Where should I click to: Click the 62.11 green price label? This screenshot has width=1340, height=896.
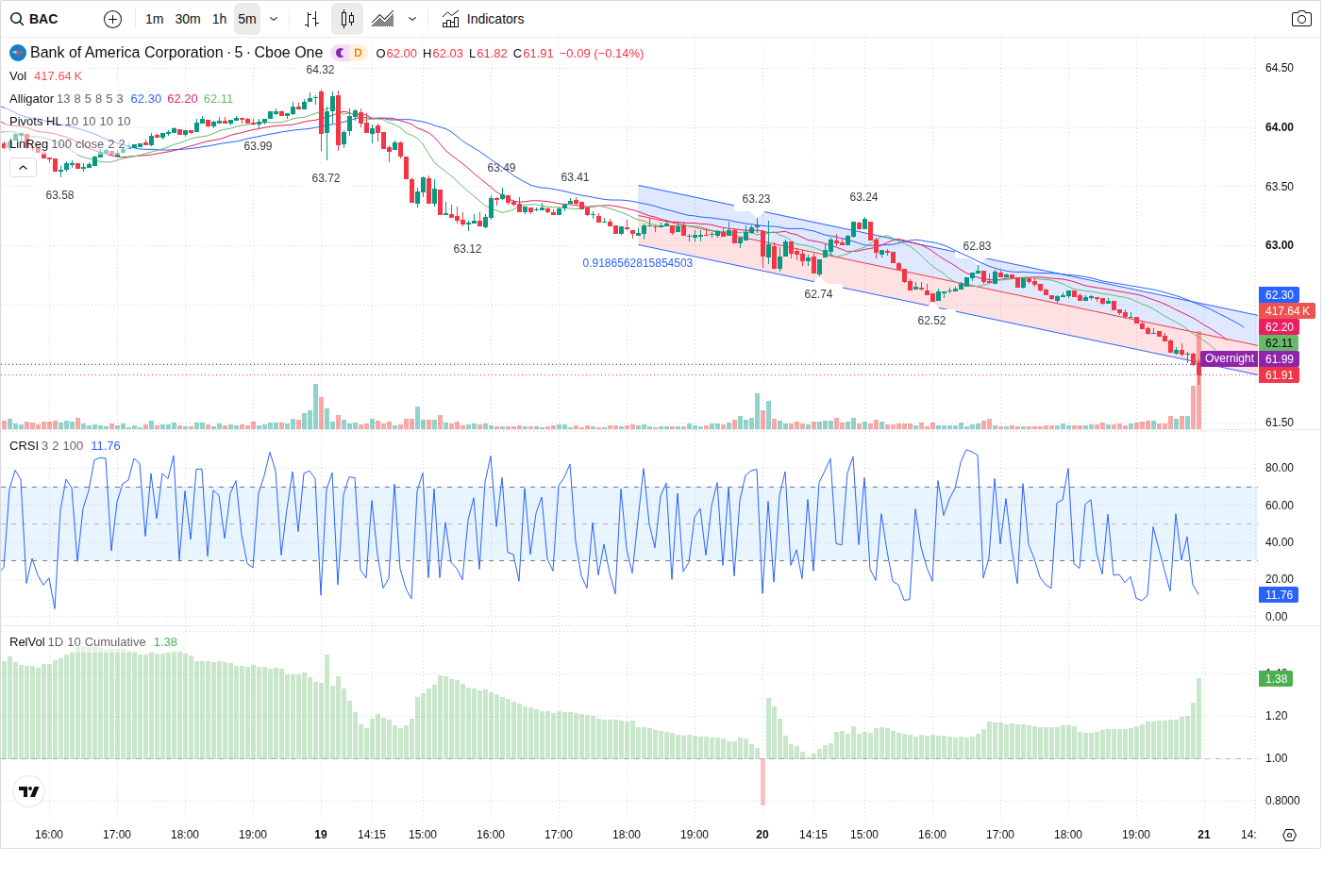(1280, 343)
